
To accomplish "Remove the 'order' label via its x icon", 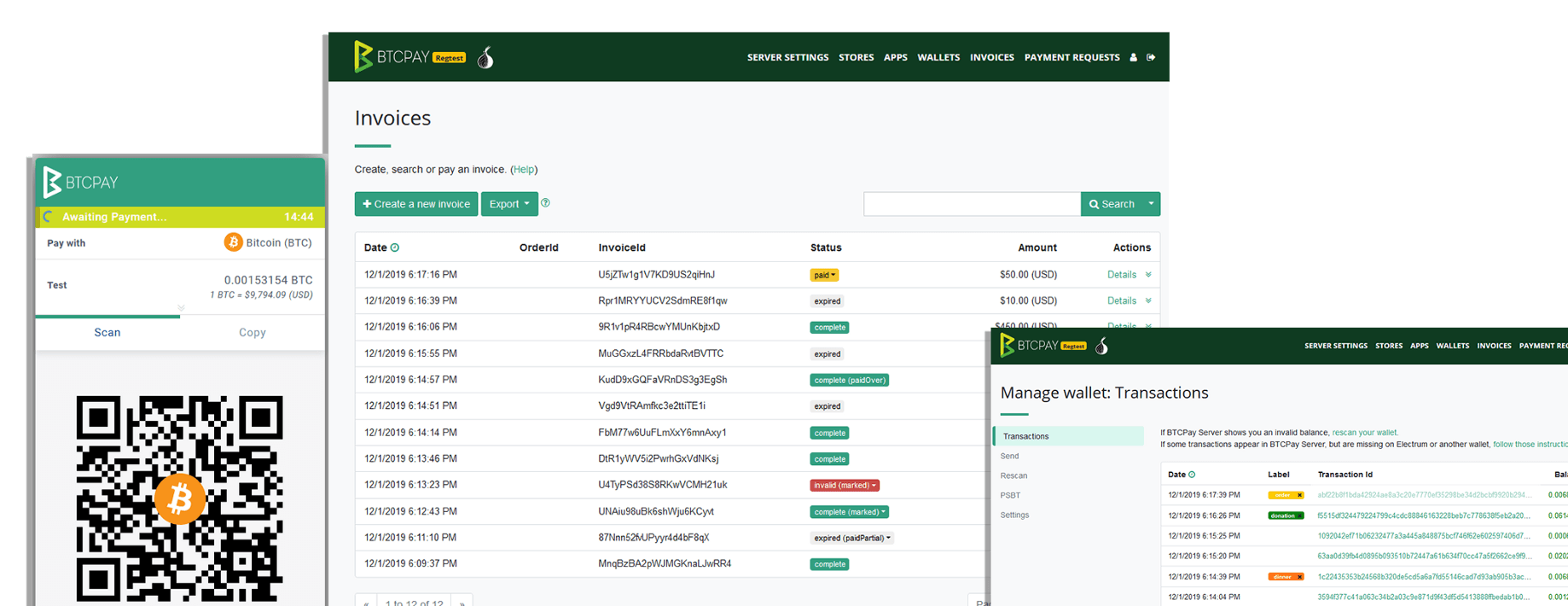I will (x=1299, y=495).
